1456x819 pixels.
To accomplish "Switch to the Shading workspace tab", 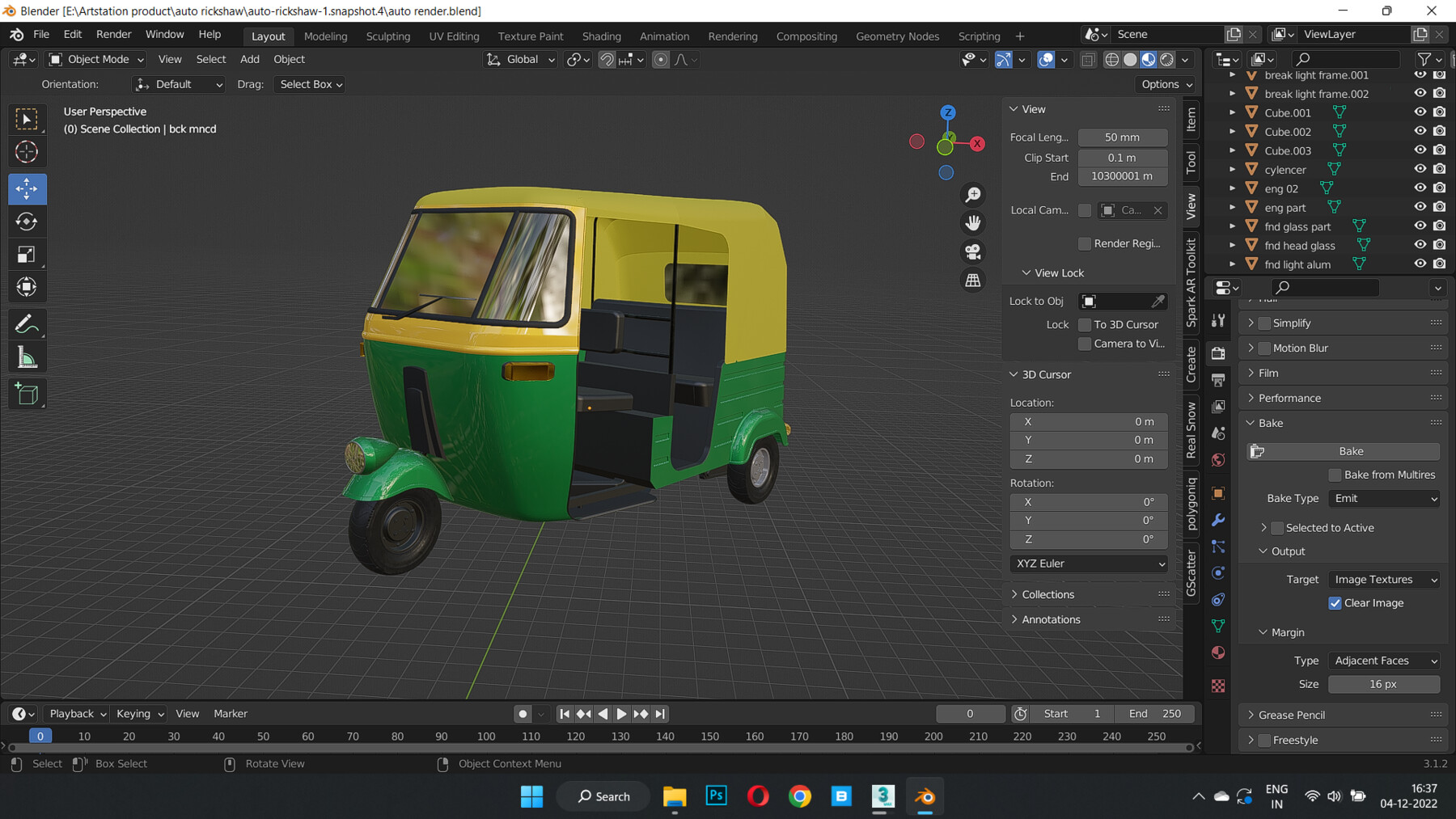I will [601, 36].
